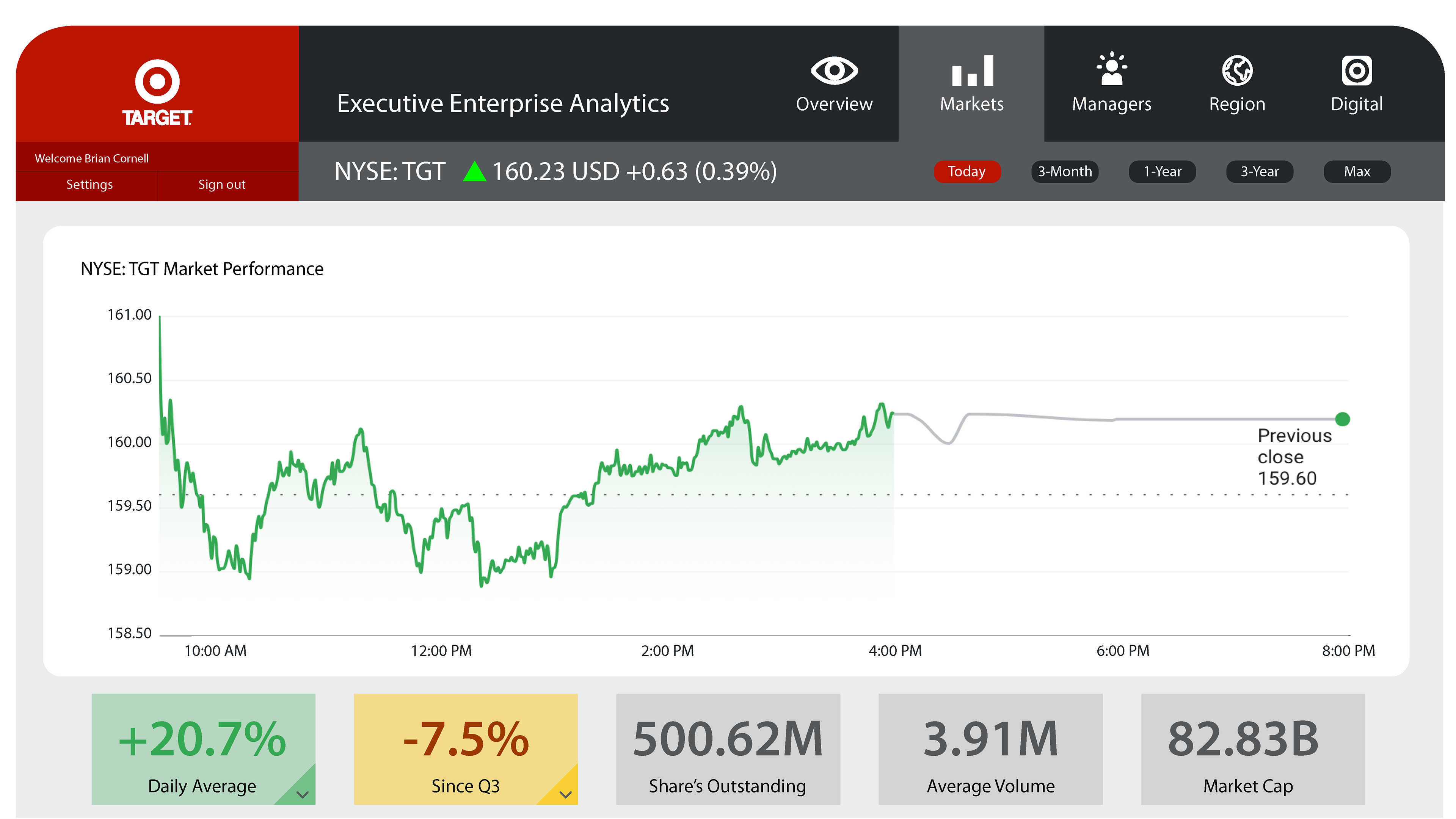
Task: Click the 6:00 PM axis label
Action: [1122, 651]
